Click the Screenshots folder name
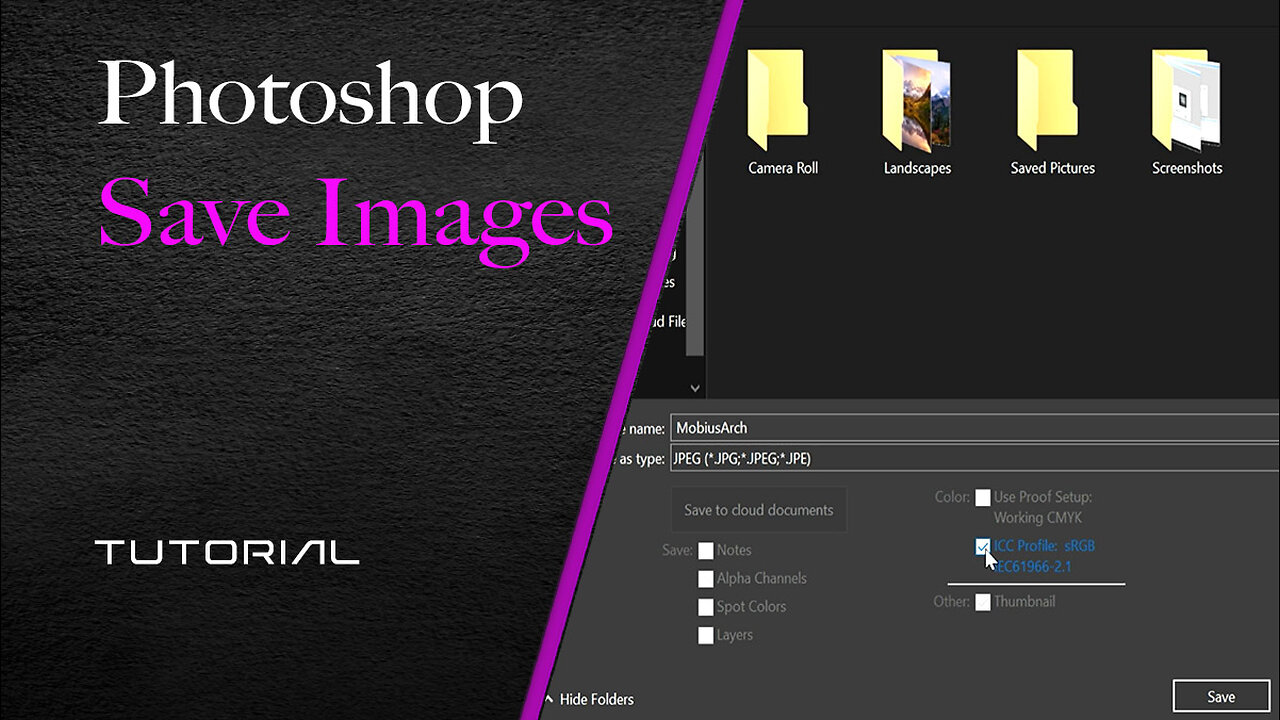This screenshot has width=1280, height=720. click(x=1187, y=168)
